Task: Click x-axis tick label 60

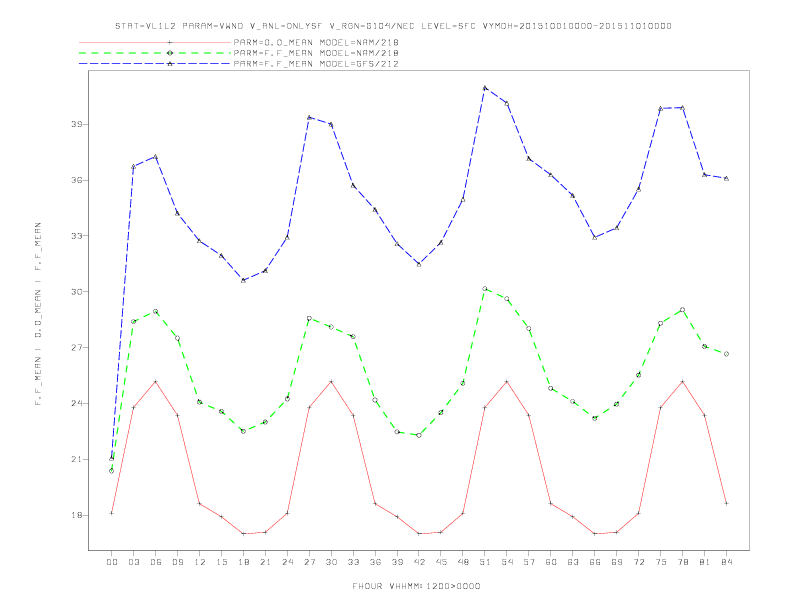Action: coord(551,562)
